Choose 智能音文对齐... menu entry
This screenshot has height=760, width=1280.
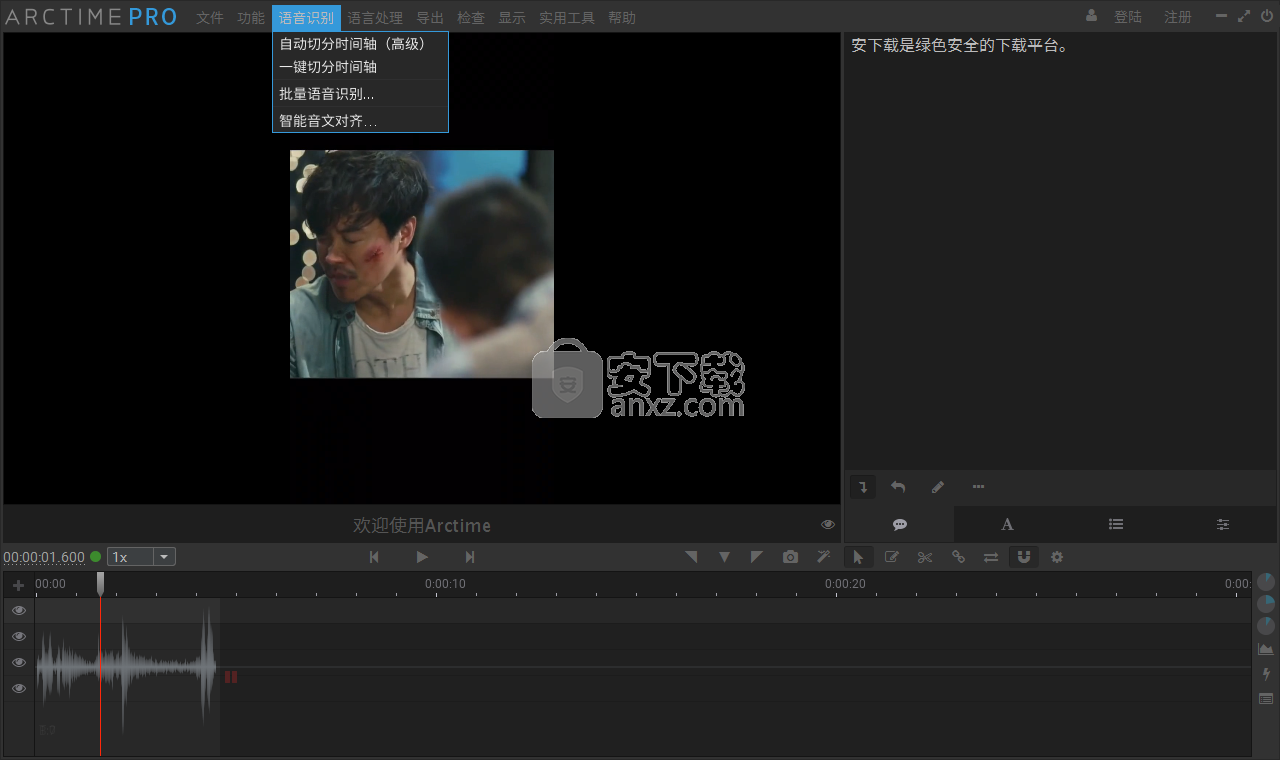(x=360, y=121)
